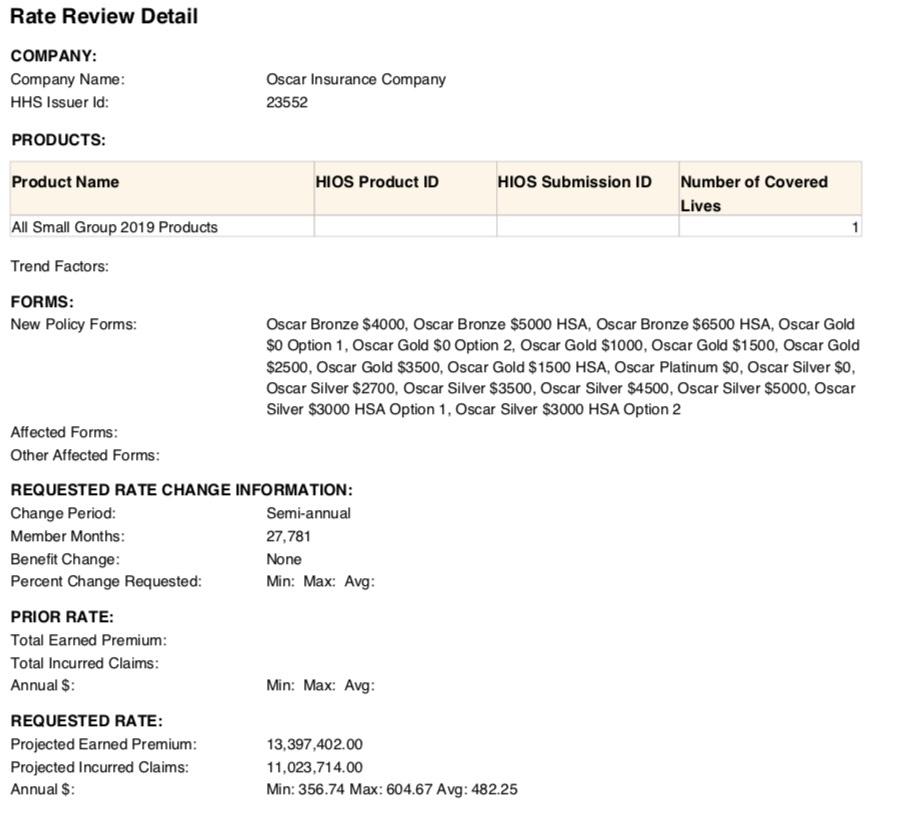Click the Projected Incurred Claims amount 11,023,714.00
Screen dimensions: 899x823
point(314,767)
